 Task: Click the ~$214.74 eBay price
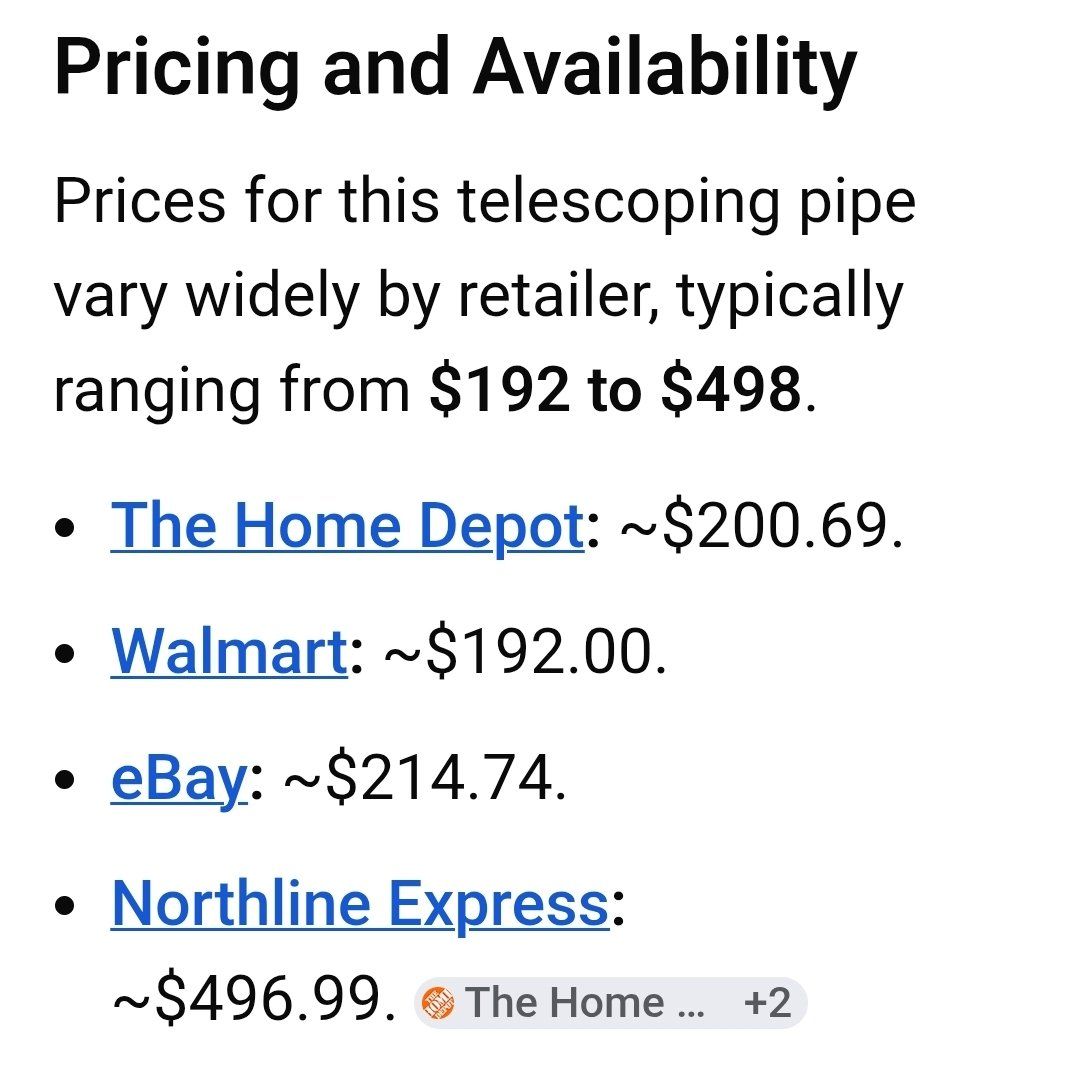425,779
